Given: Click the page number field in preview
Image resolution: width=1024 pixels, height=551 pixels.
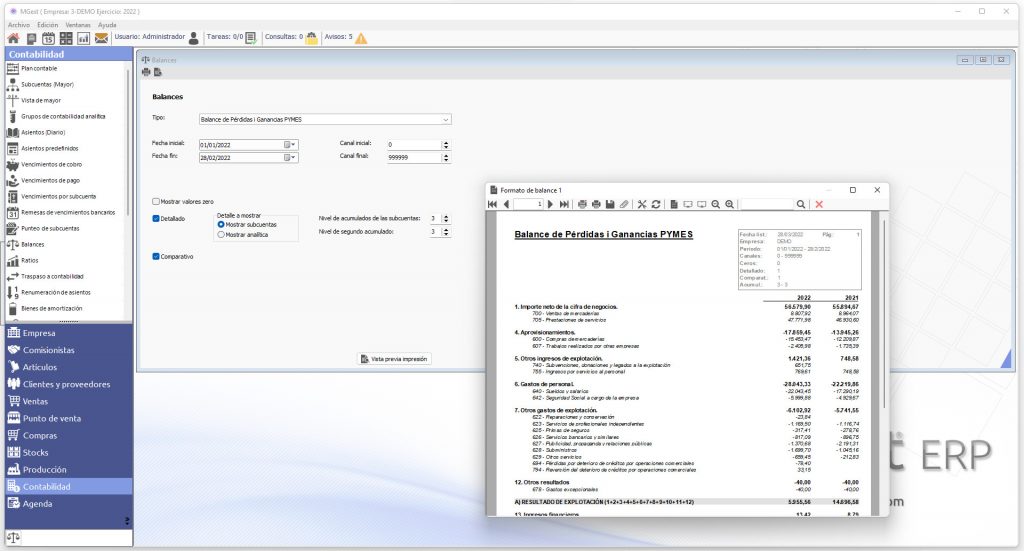Looking at the screenshot, I should coord(528,204).
